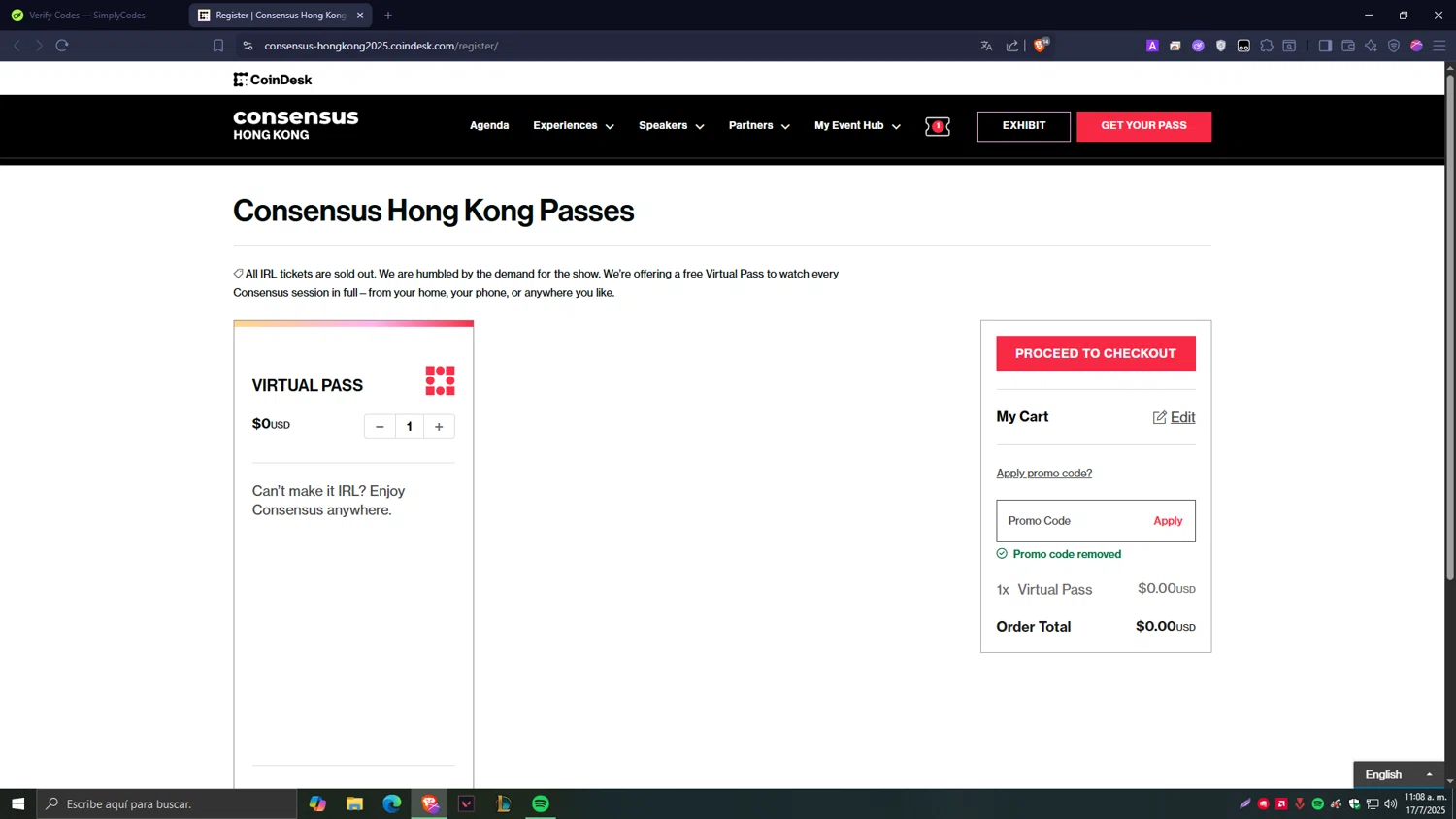Increase Virtual Pass quantity with plus
This screenshot has height=819, width=1456.
click(x=439, y=427)
